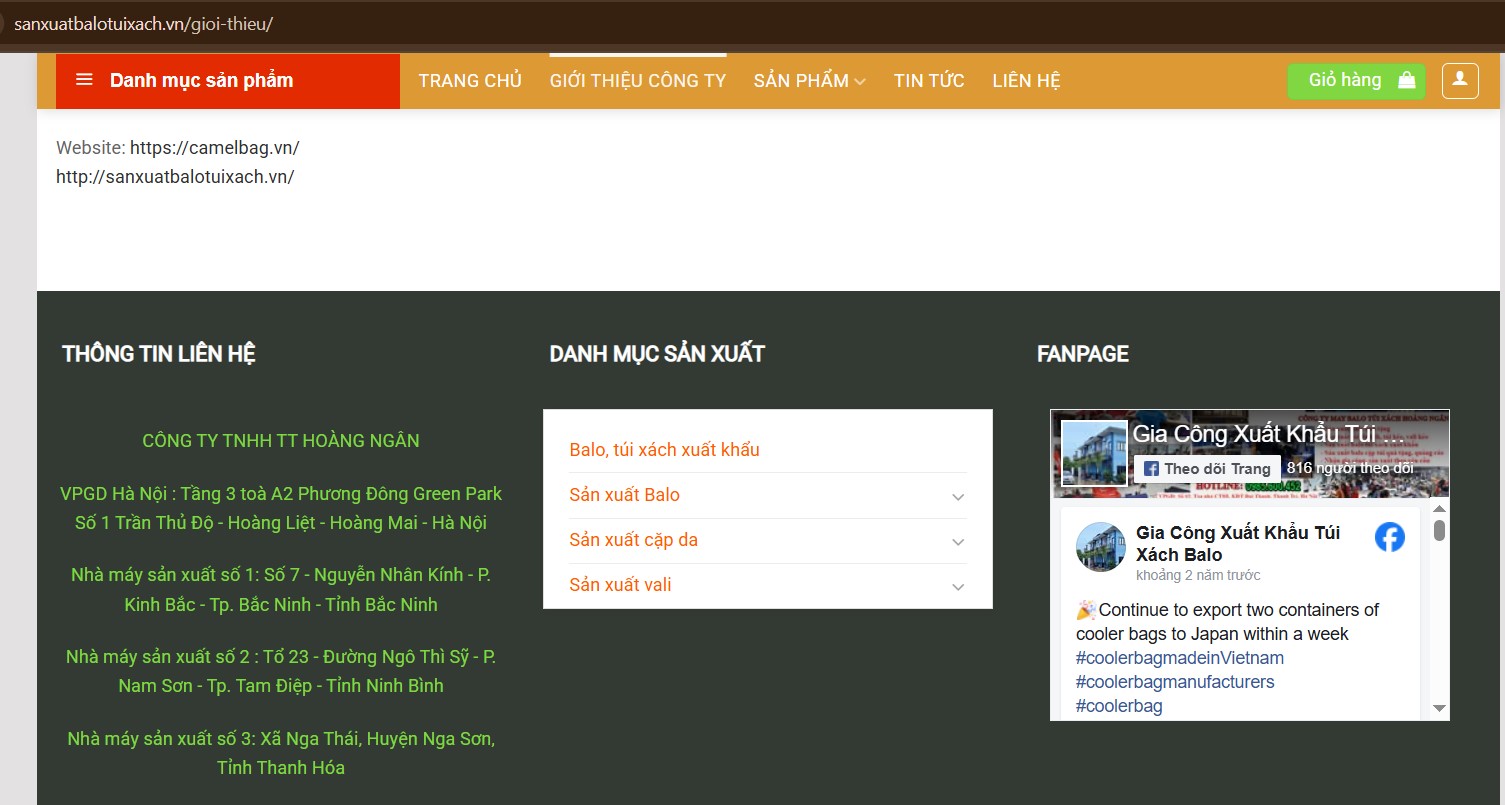The width and height of the screenshot is (1505, 805).
Task: Click the Sản xuất cặp da link text
Action: (x=633, y=540)
